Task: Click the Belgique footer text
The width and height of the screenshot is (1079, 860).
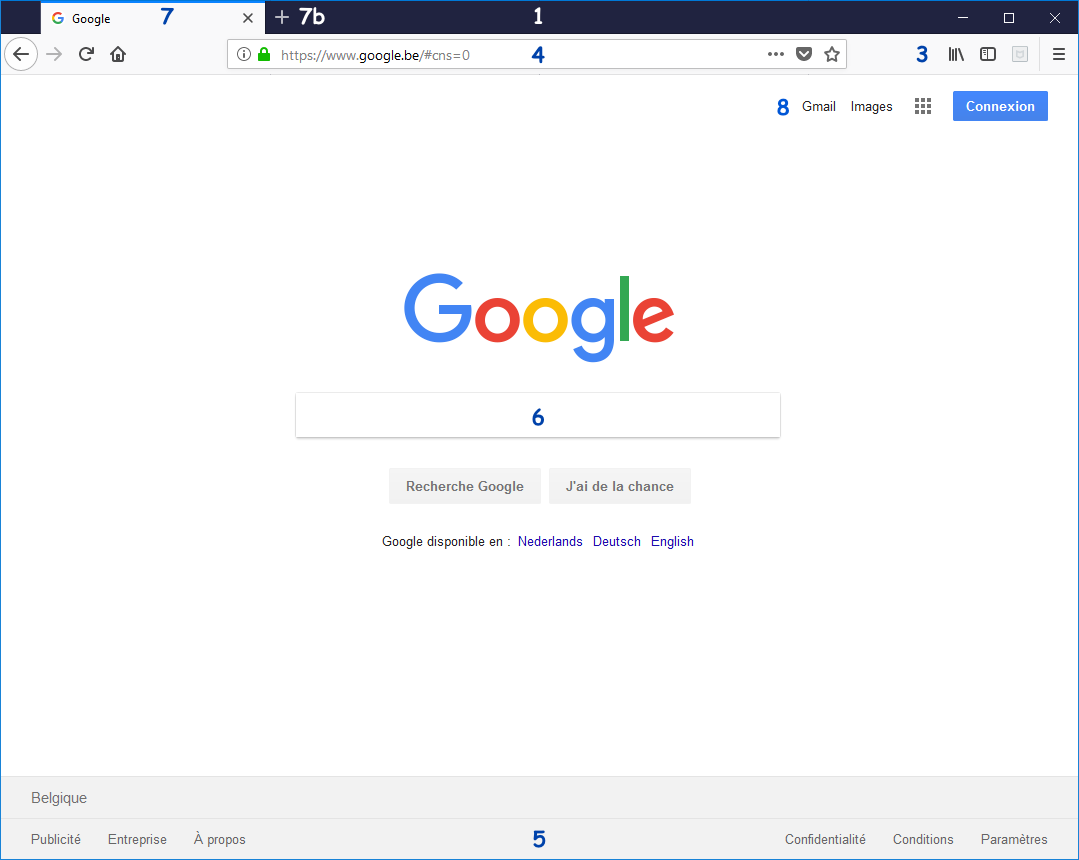Action: 59,798
